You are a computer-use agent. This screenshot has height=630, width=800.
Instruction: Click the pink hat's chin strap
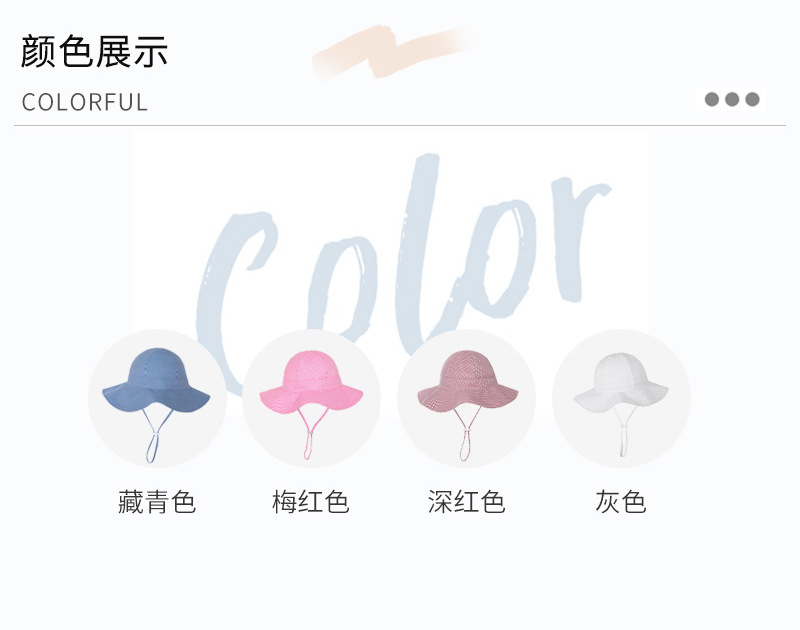[310, 433]
